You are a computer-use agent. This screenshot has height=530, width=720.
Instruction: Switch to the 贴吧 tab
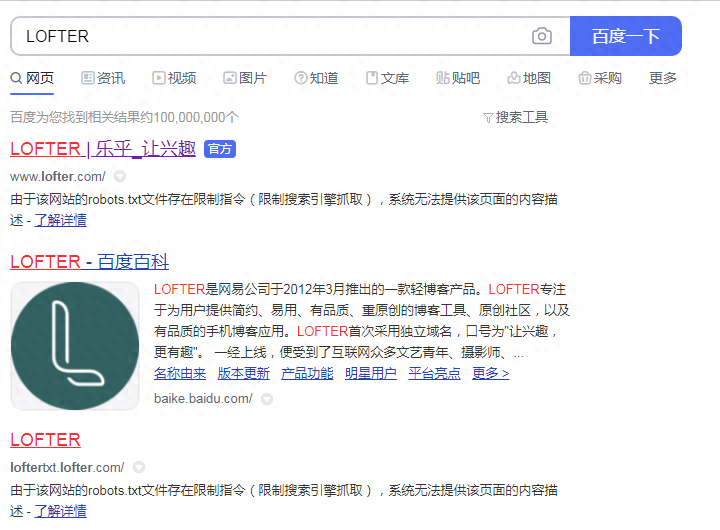(458, 78)
